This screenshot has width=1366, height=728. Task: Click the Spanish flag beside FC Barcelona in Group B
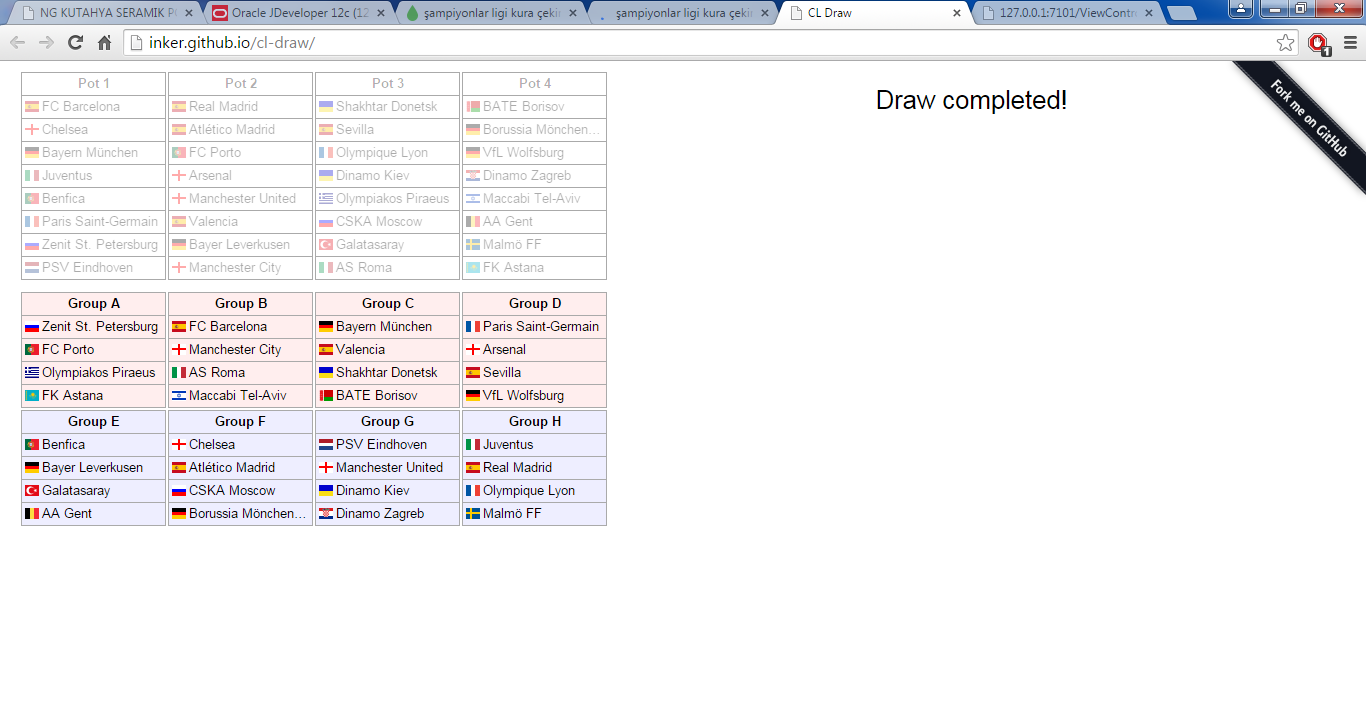179,327
